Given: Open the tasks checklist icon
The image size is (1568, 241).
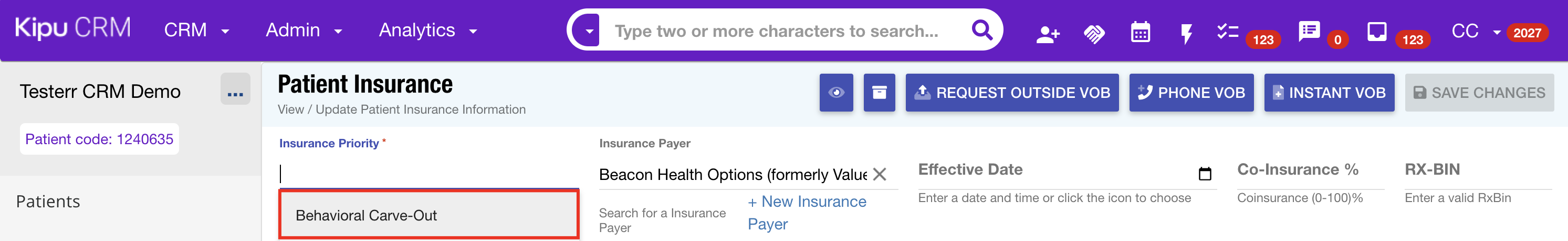Looking at the screenshot, I should point(1227,32).
